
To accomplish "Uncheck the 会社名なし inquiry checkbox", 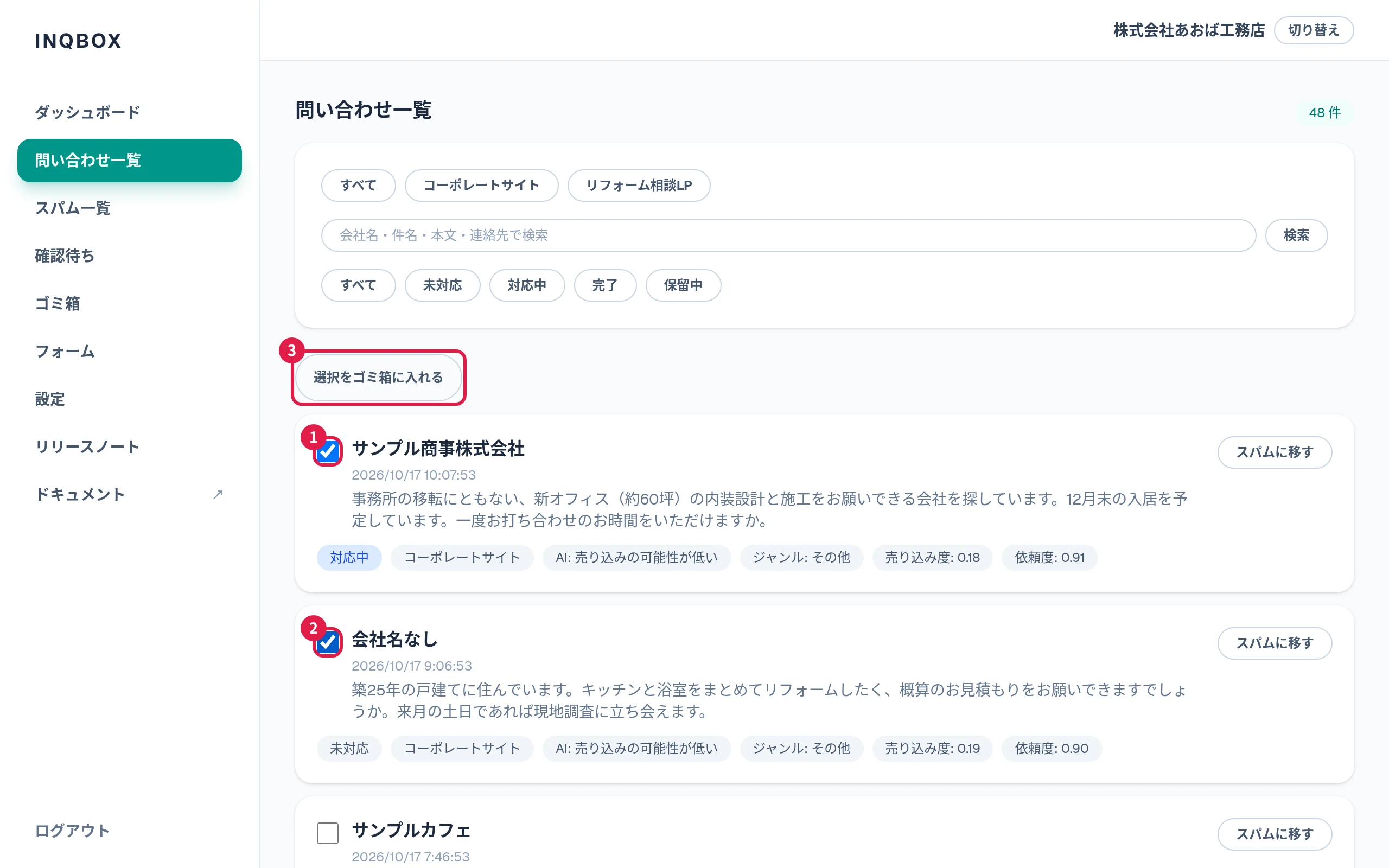I will (x=328, y=642).
